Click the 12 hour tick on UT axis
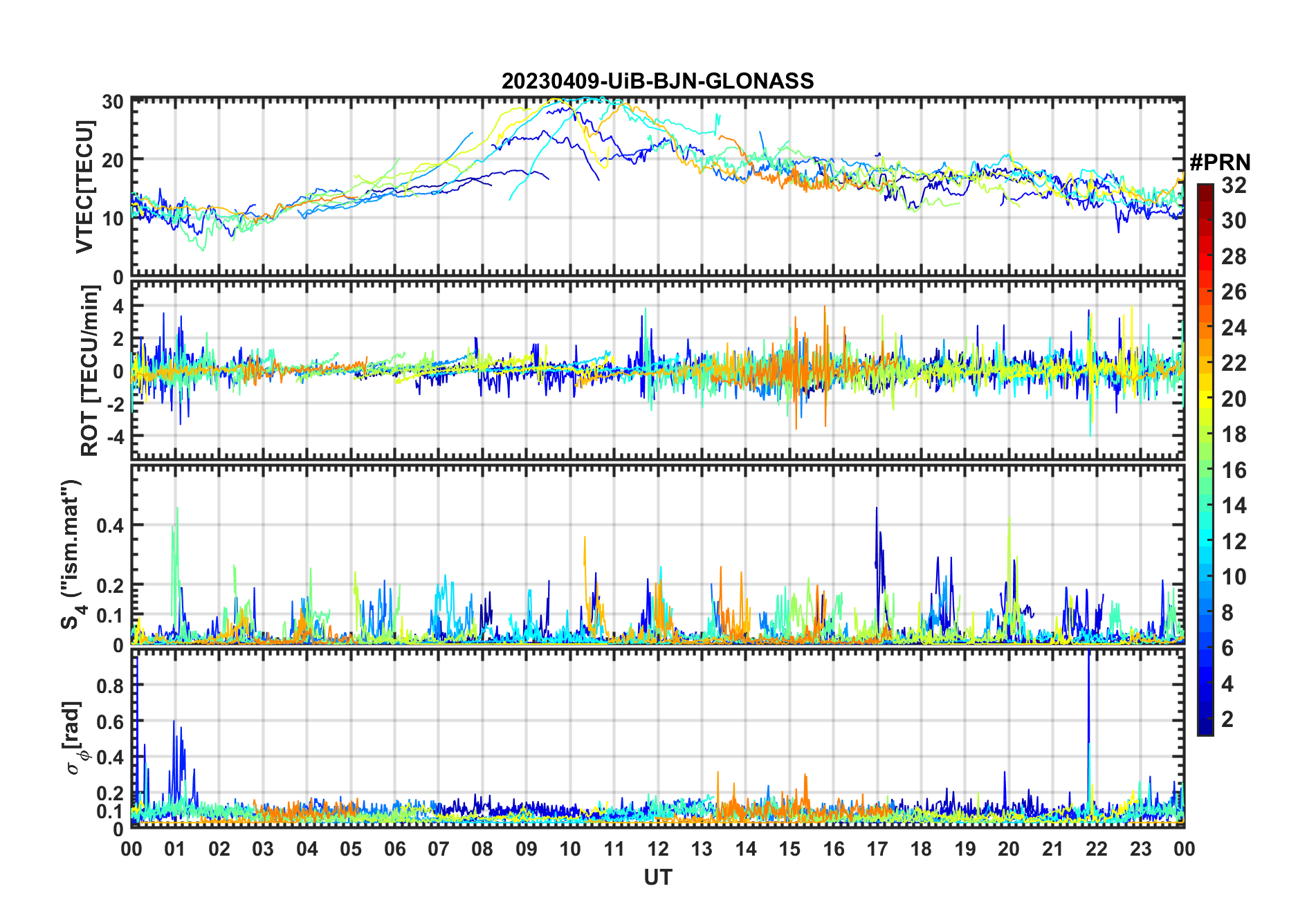This screenshot has height=920, width=1316. click(658, 849)
